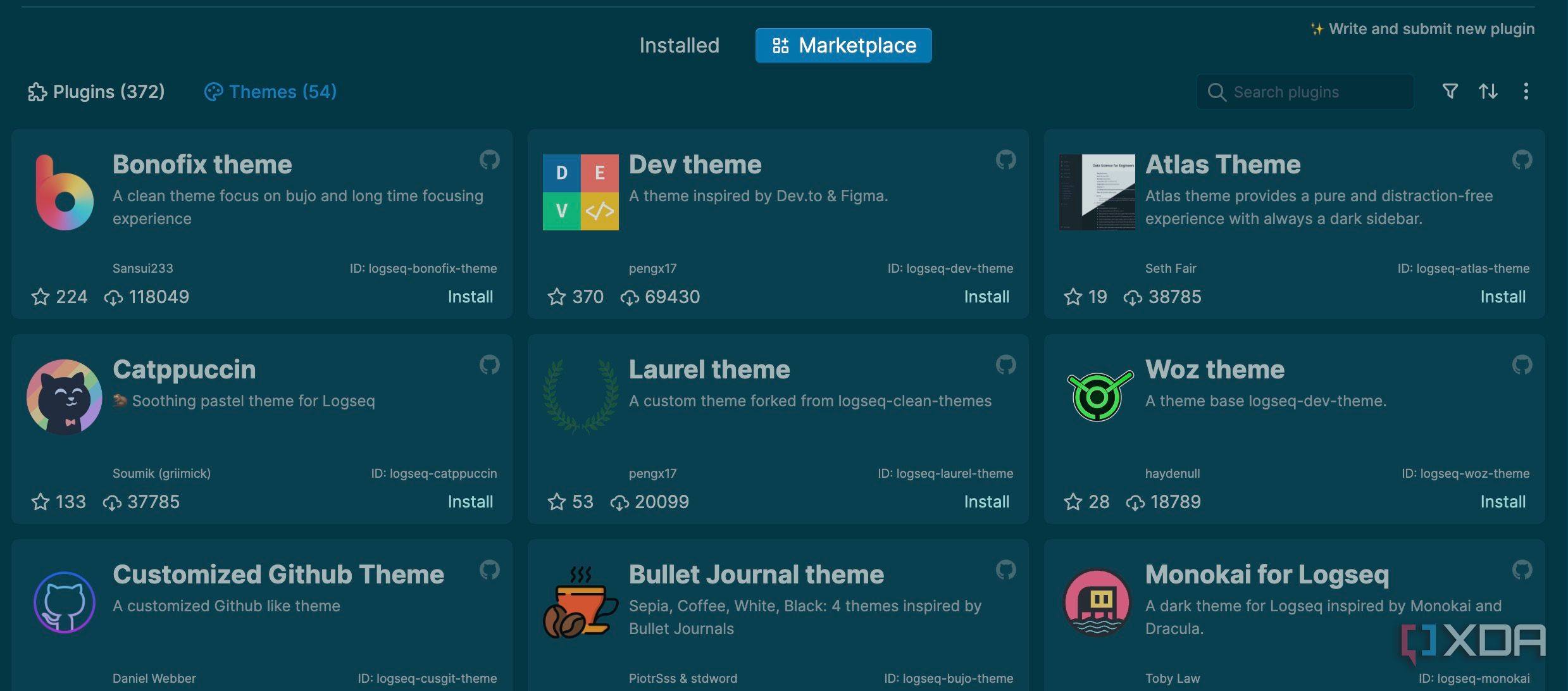The height and width of the screenshot is (691, 1568).
Task: Open GitHub repo icon for Dev theme
Action: pos(1005,159)
